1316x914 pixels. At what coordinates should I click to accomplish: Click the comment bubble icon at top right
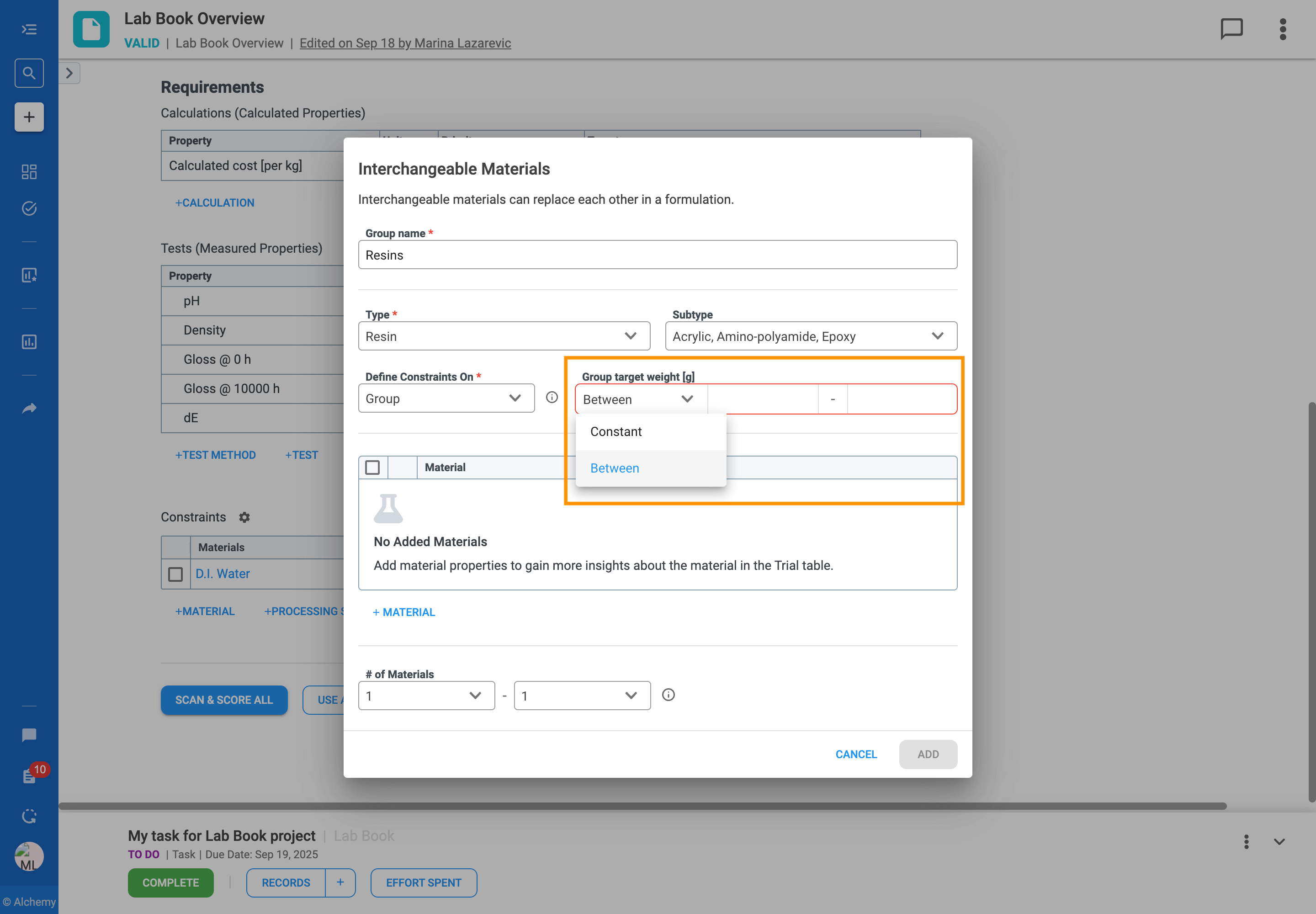click(x=1231, y=29)
